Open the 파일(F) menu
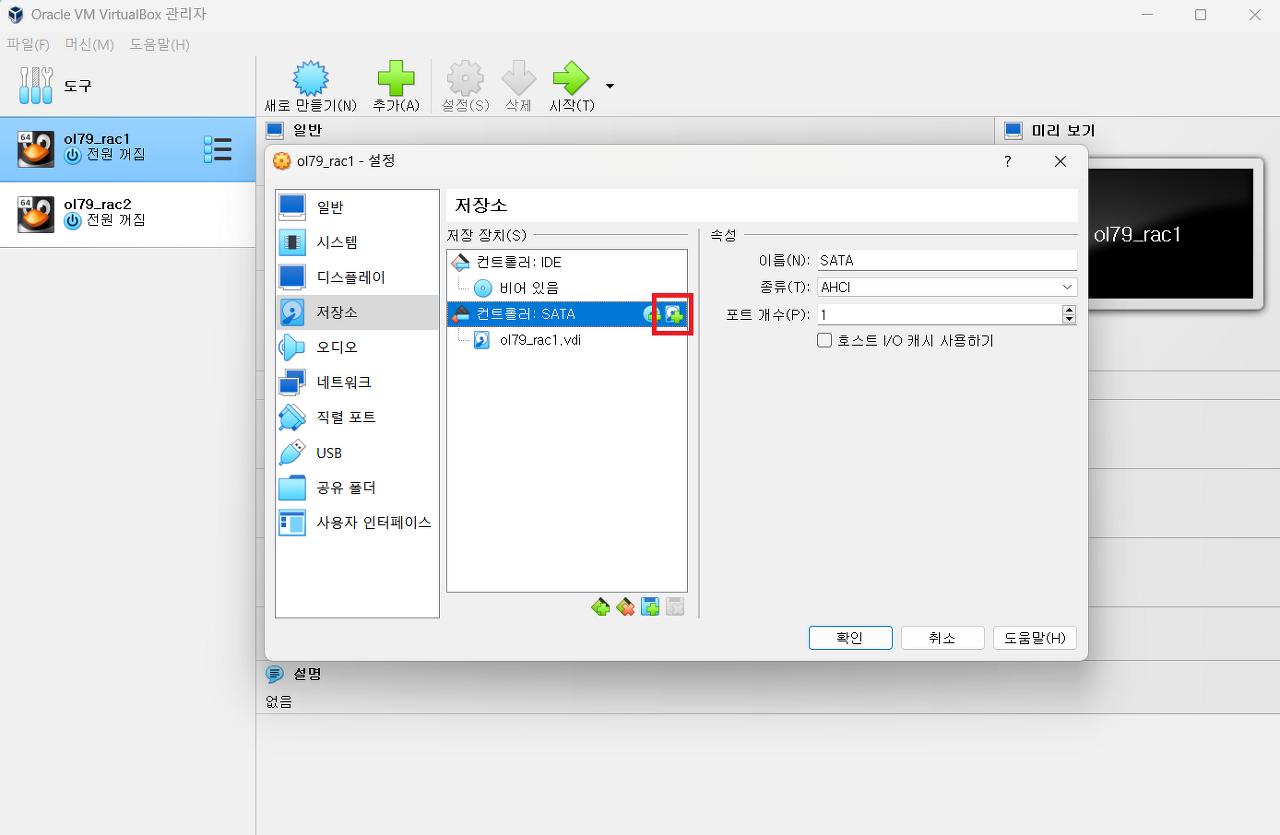 28,45
